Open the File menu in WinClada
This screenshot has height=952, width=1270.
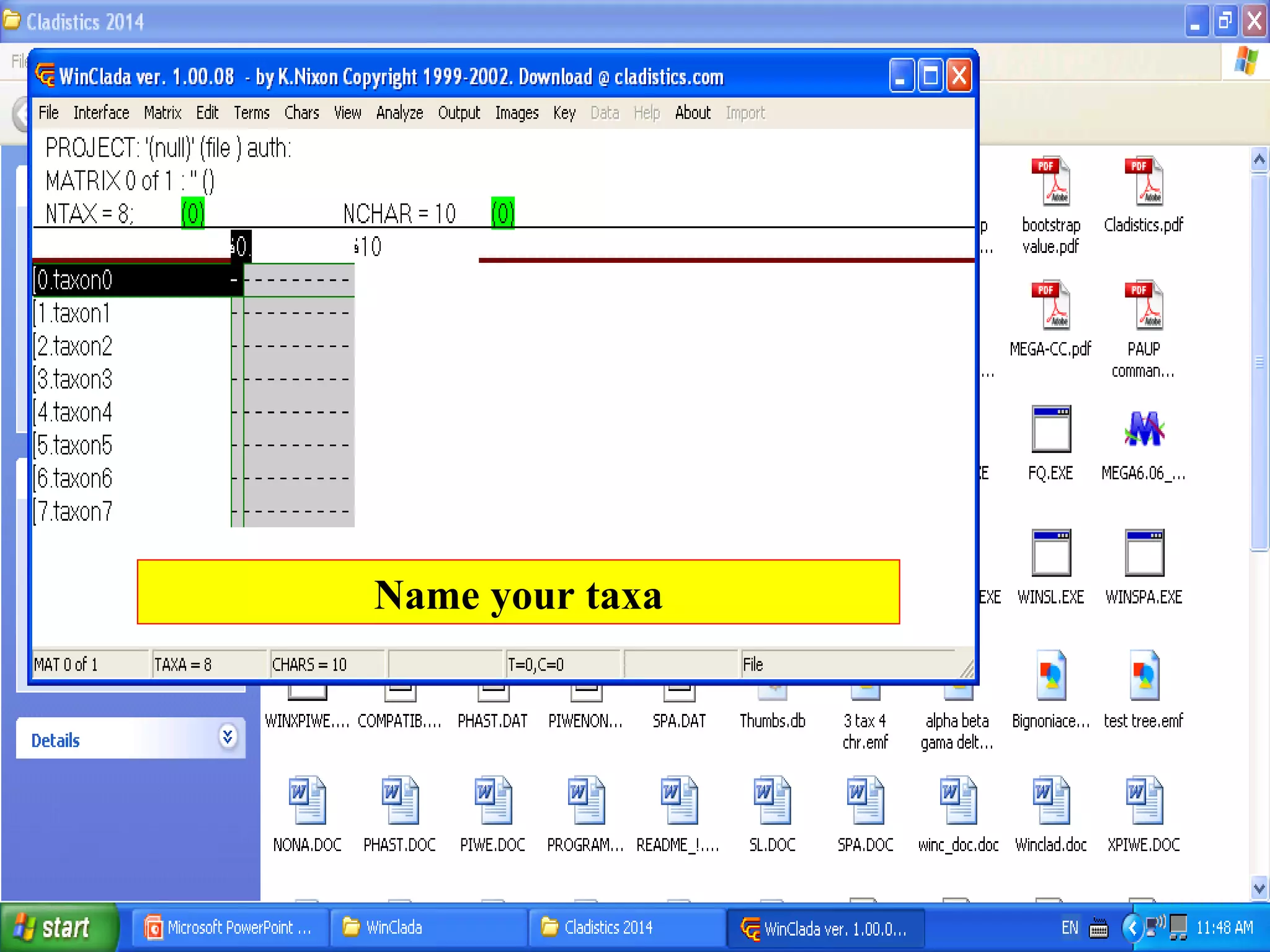pos(48,113)
